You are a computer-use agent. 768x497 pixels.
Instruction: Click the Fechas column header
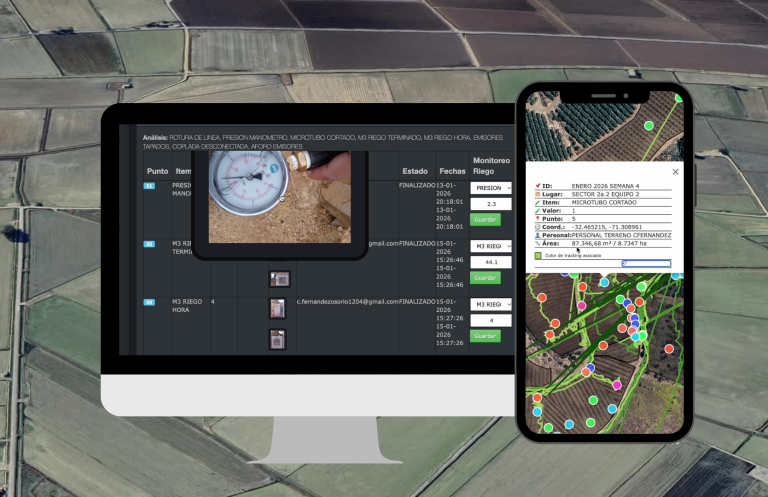(x=452, y=171)
